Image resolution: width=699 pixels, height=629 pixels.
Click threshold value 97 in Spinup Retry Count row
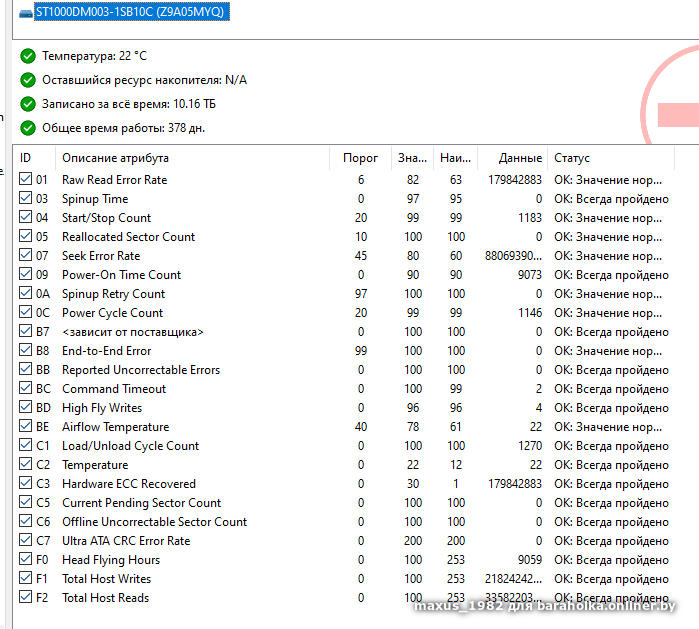click(x=361, y=294)
